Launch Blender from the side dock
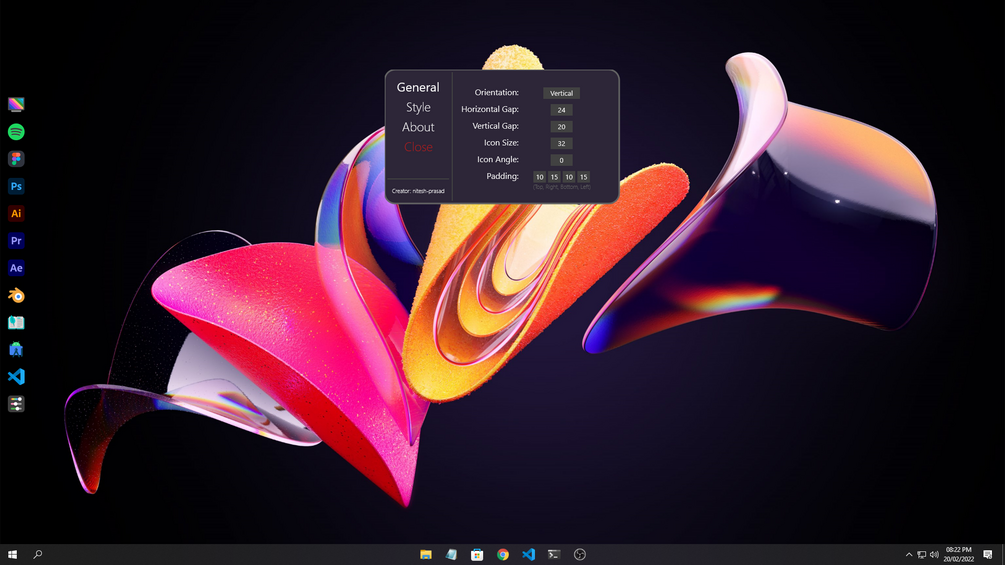Image resolution: width=1005 pixels, height=565 pixels. pyautogui.click(x=16, y=295)
